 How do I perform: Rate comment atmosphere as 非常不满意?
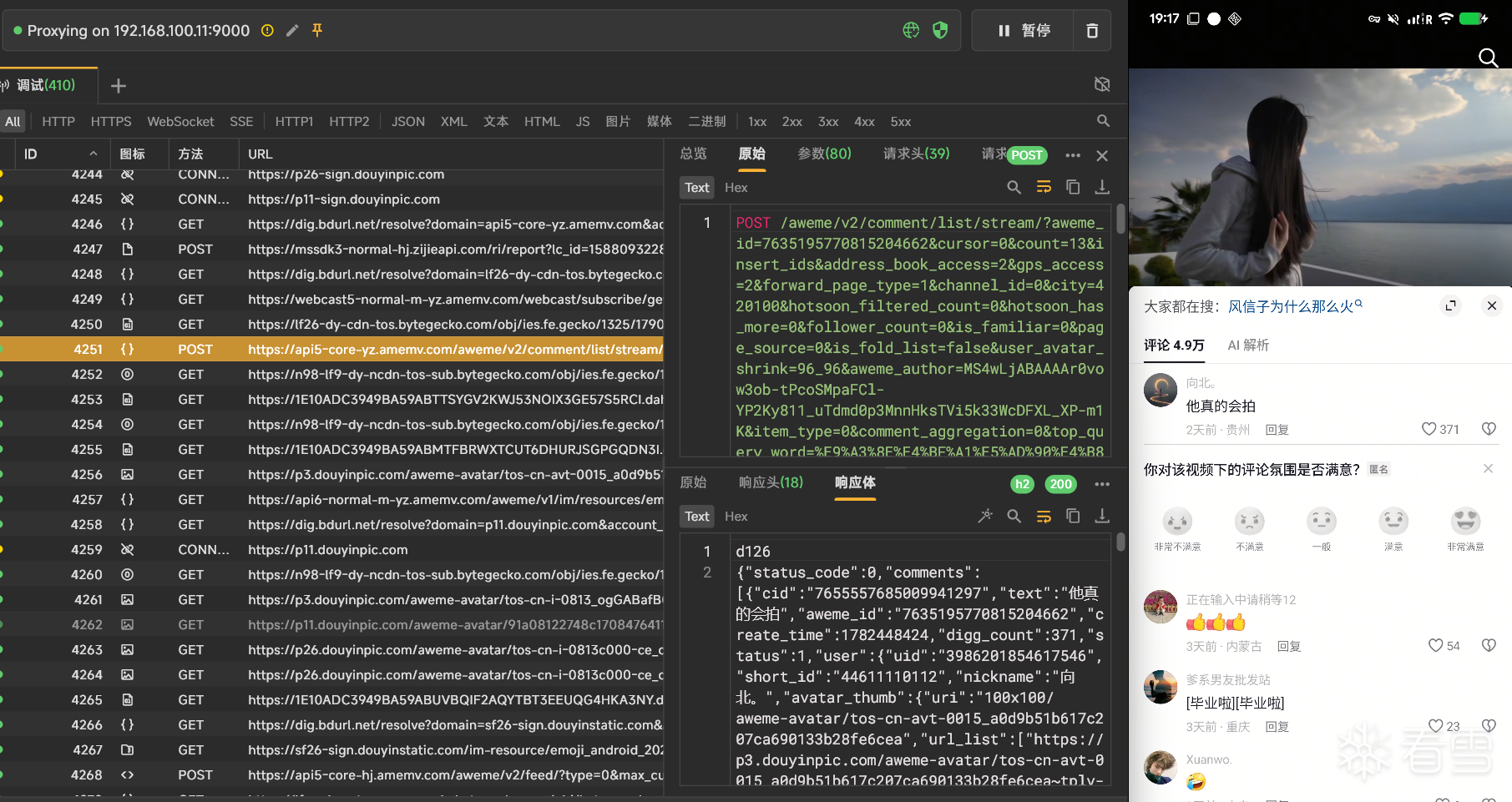click(1177, 529)
